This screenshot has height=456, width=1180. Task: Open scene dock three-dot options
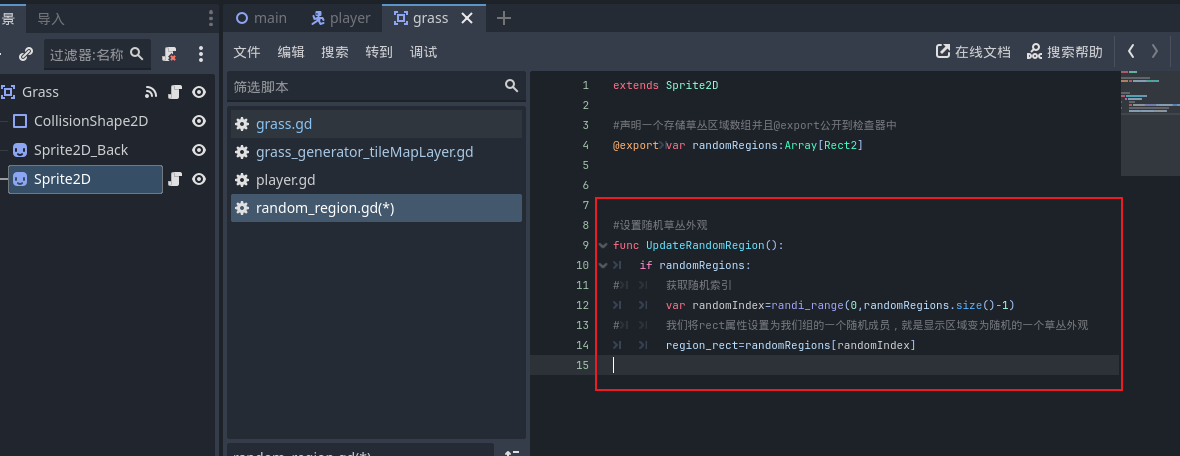coord(211,19)
